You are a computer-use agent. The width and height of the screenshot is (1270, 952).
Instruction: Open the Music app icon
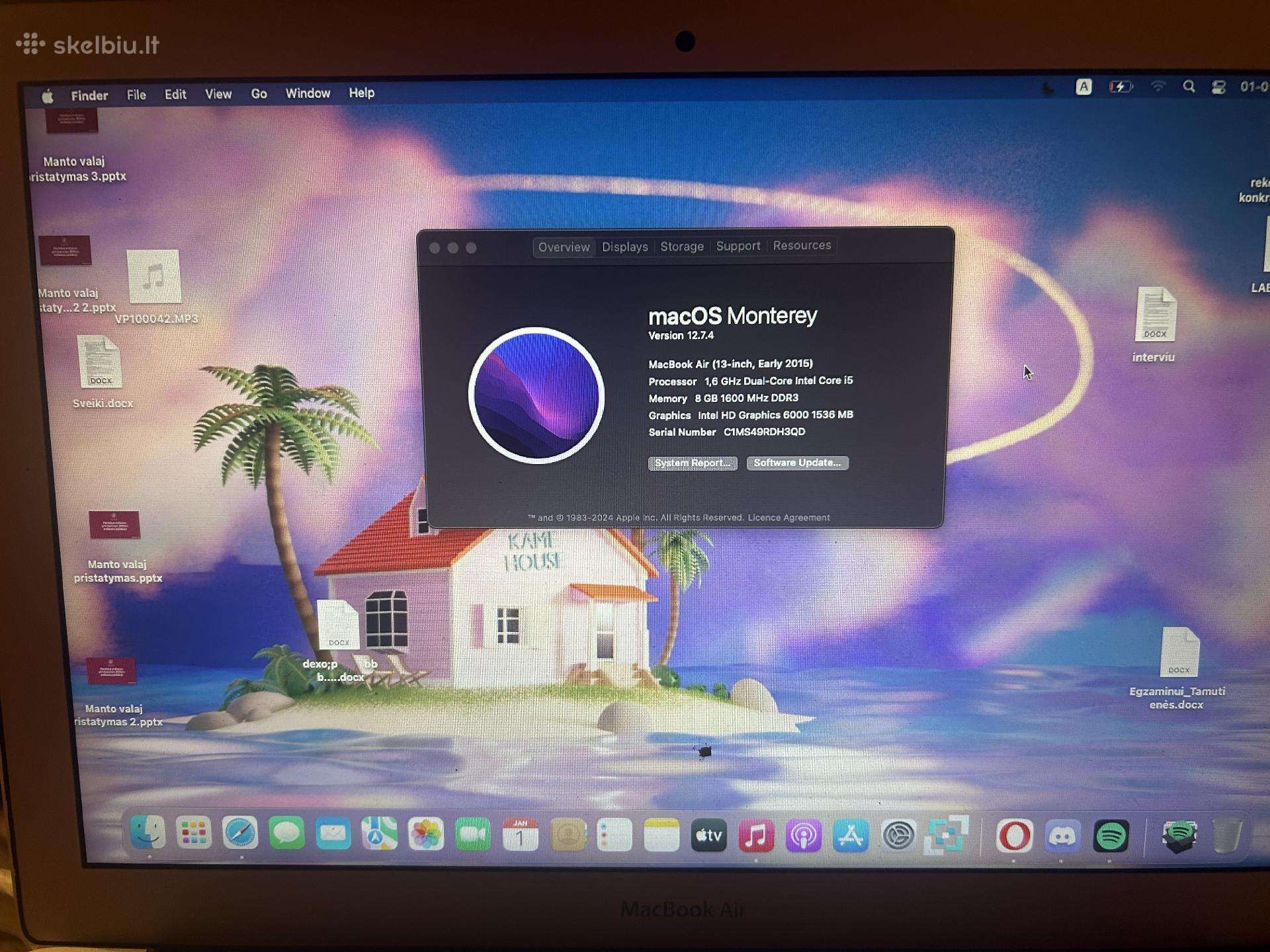(756, 836)
